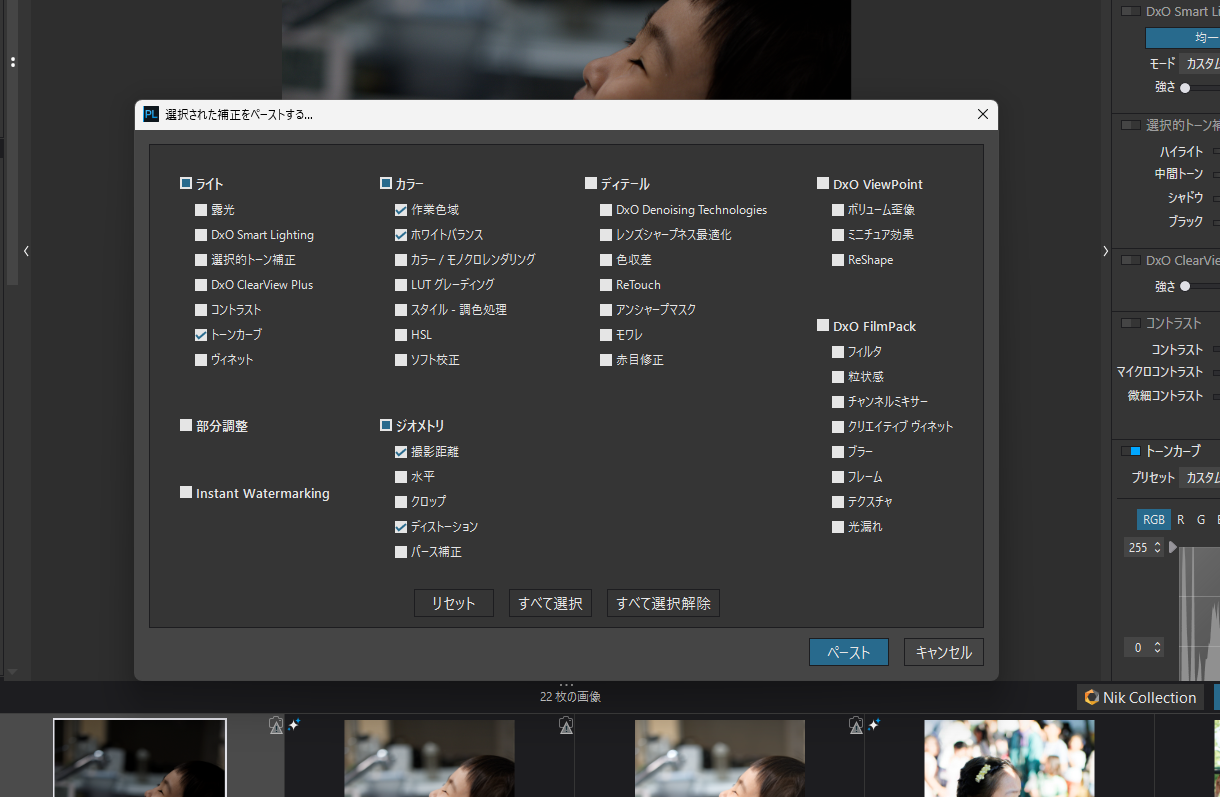Collapse the left panel with the arrow handle

(26, 251)
